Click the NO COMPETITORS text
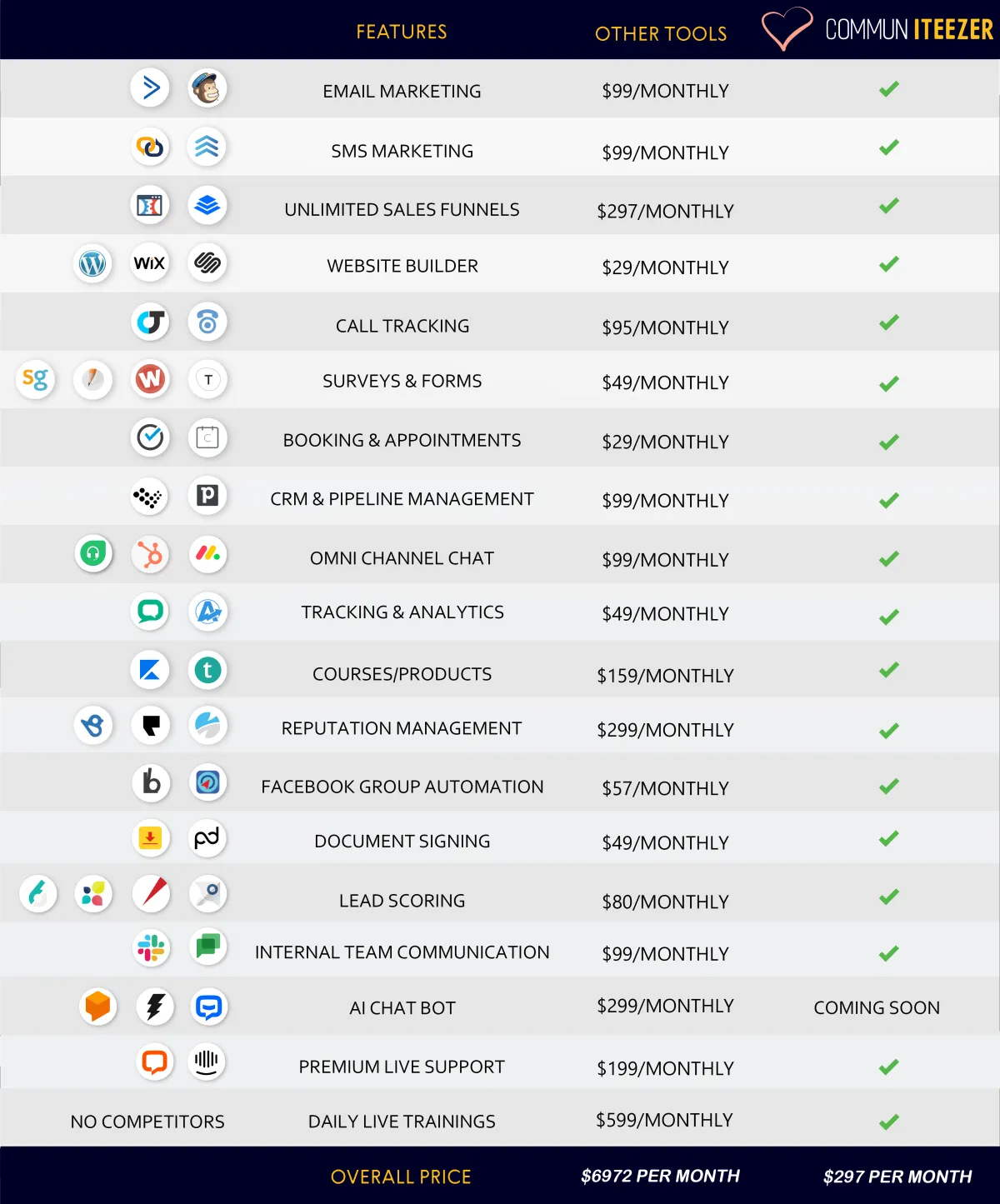Image resolution: width=1000 pixels, height=1204 pixels. (x=147, y=1122)
